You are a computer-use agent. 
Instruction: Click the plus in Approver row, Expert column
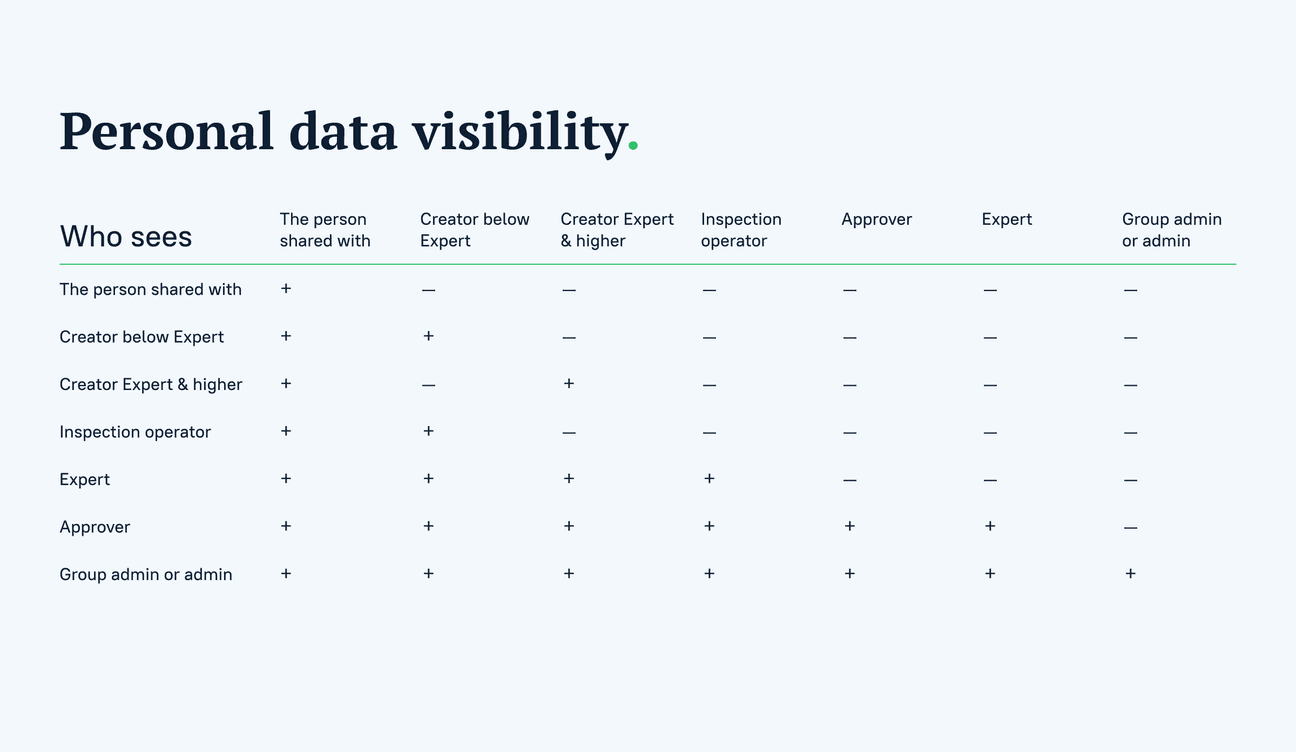point(990,526)
